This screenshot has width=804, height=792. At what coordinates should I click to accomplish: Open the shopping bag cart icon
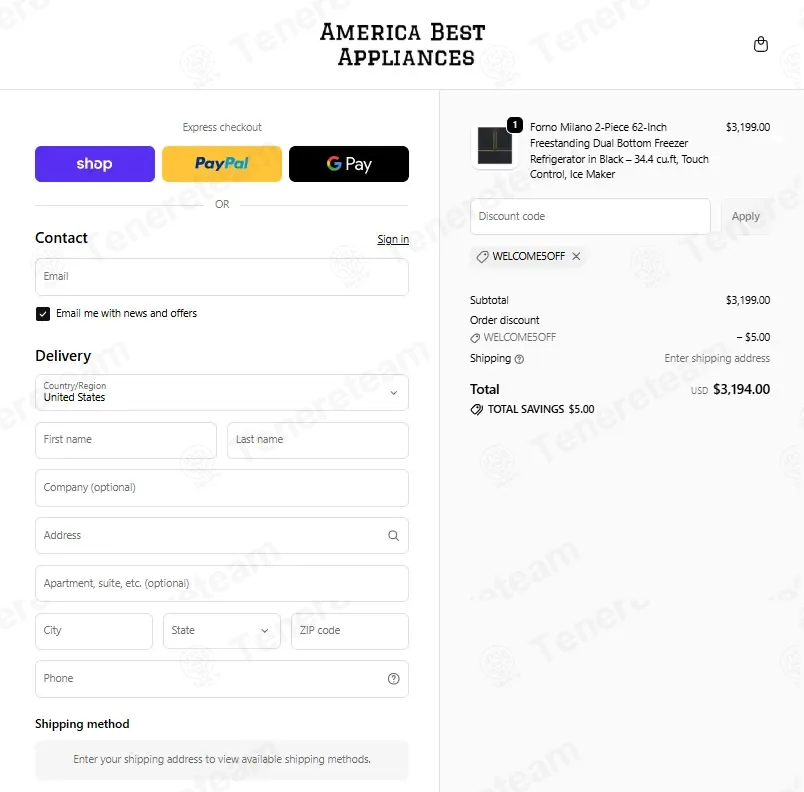pos(760,45)
